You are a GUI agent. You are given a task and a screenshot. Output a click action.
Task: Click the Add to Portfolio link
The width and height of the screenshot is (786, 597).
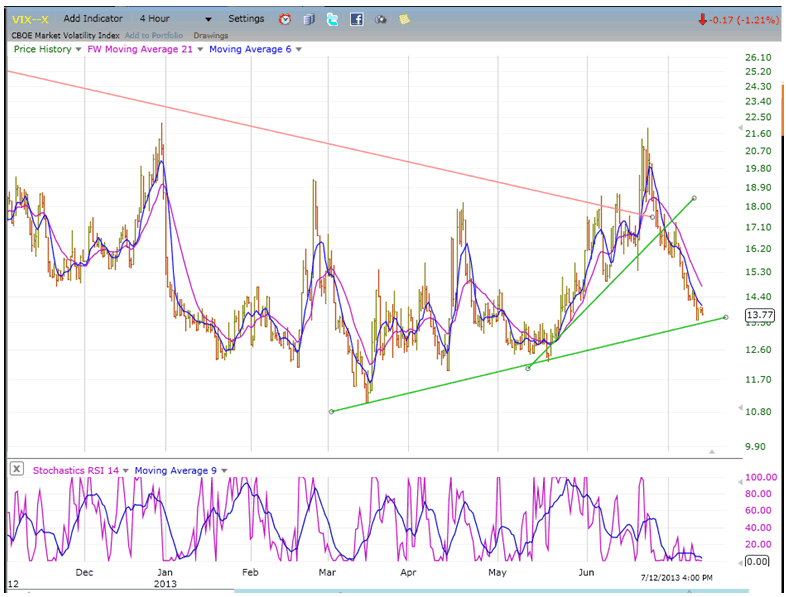click(154, 35)
